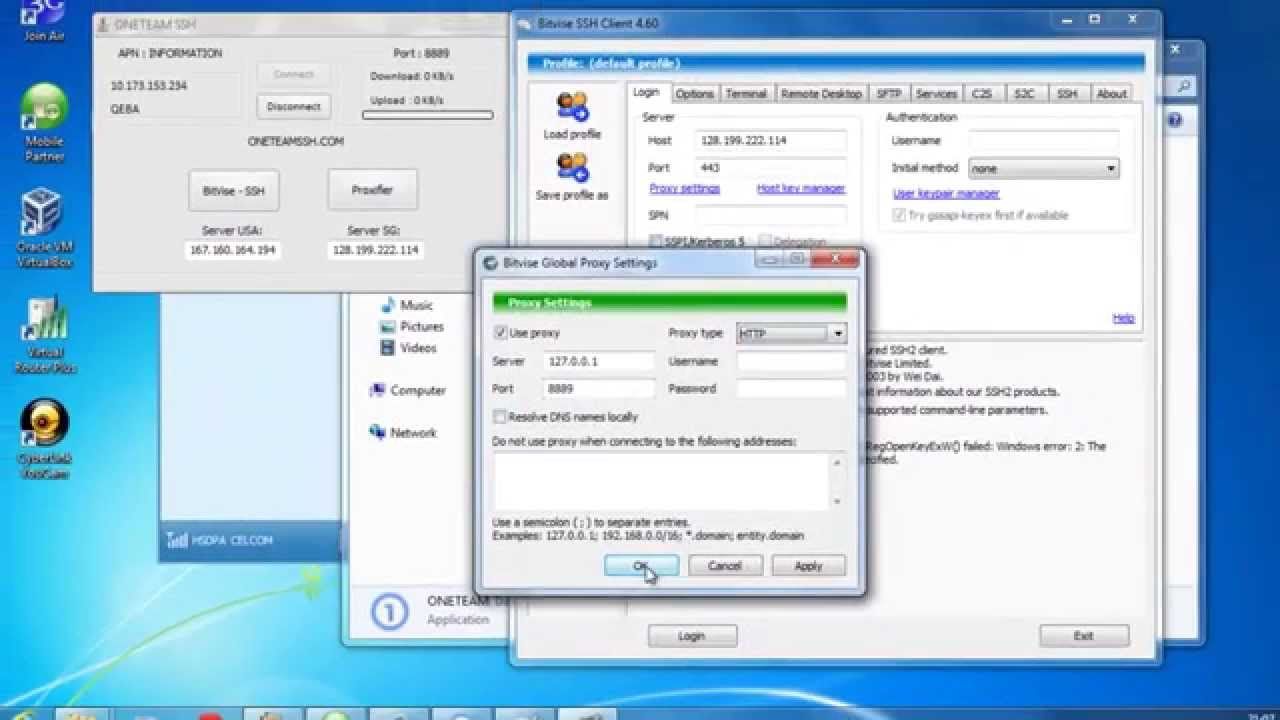Click the Help link in Bitvise
The width and height of the screenshot is (1280, 720).
(x=1123, y=318)
